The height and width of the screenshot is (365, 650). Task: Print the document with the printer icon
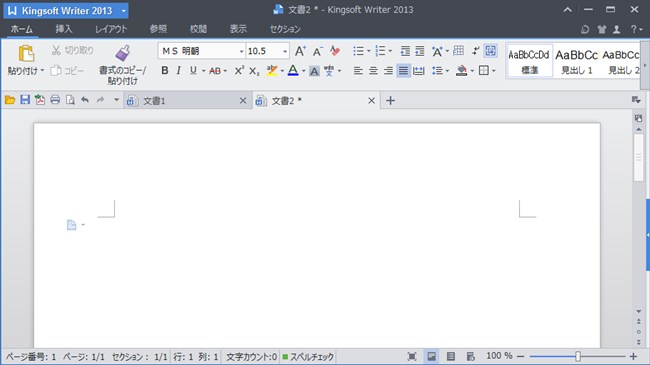pos(55,100)
